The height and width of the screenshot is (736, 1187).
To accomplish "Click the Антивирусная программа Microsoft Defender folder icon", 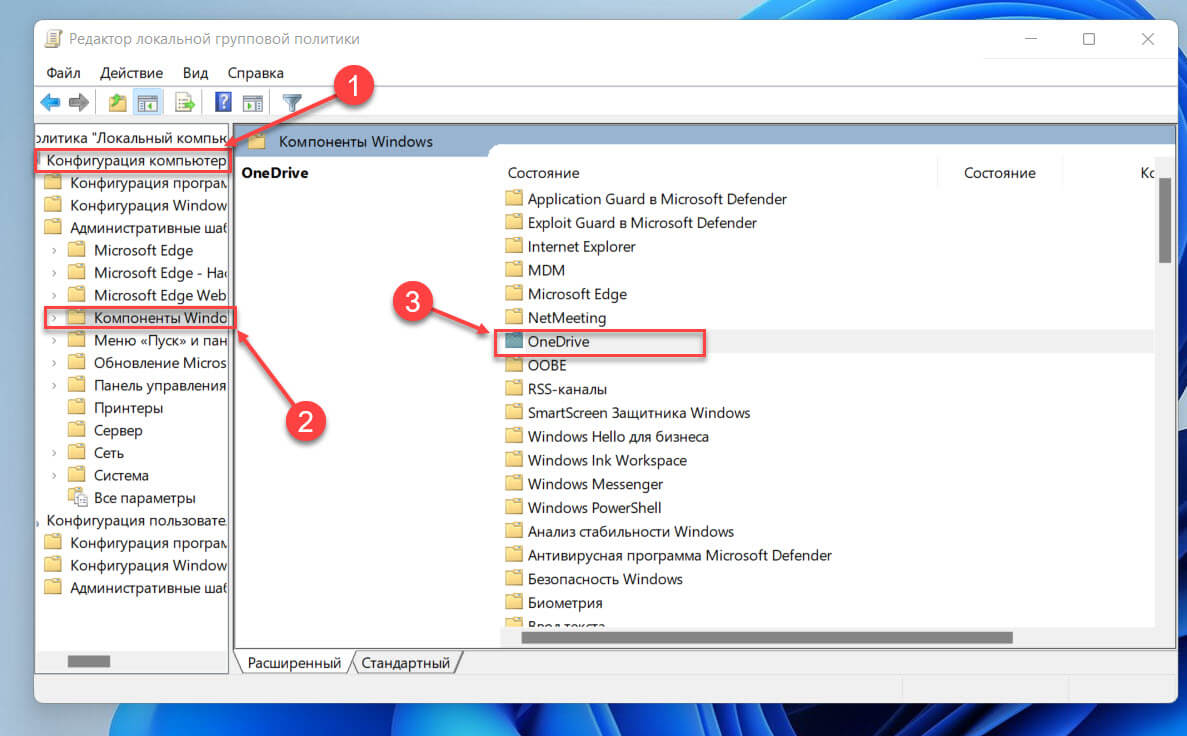I will 514,554.
